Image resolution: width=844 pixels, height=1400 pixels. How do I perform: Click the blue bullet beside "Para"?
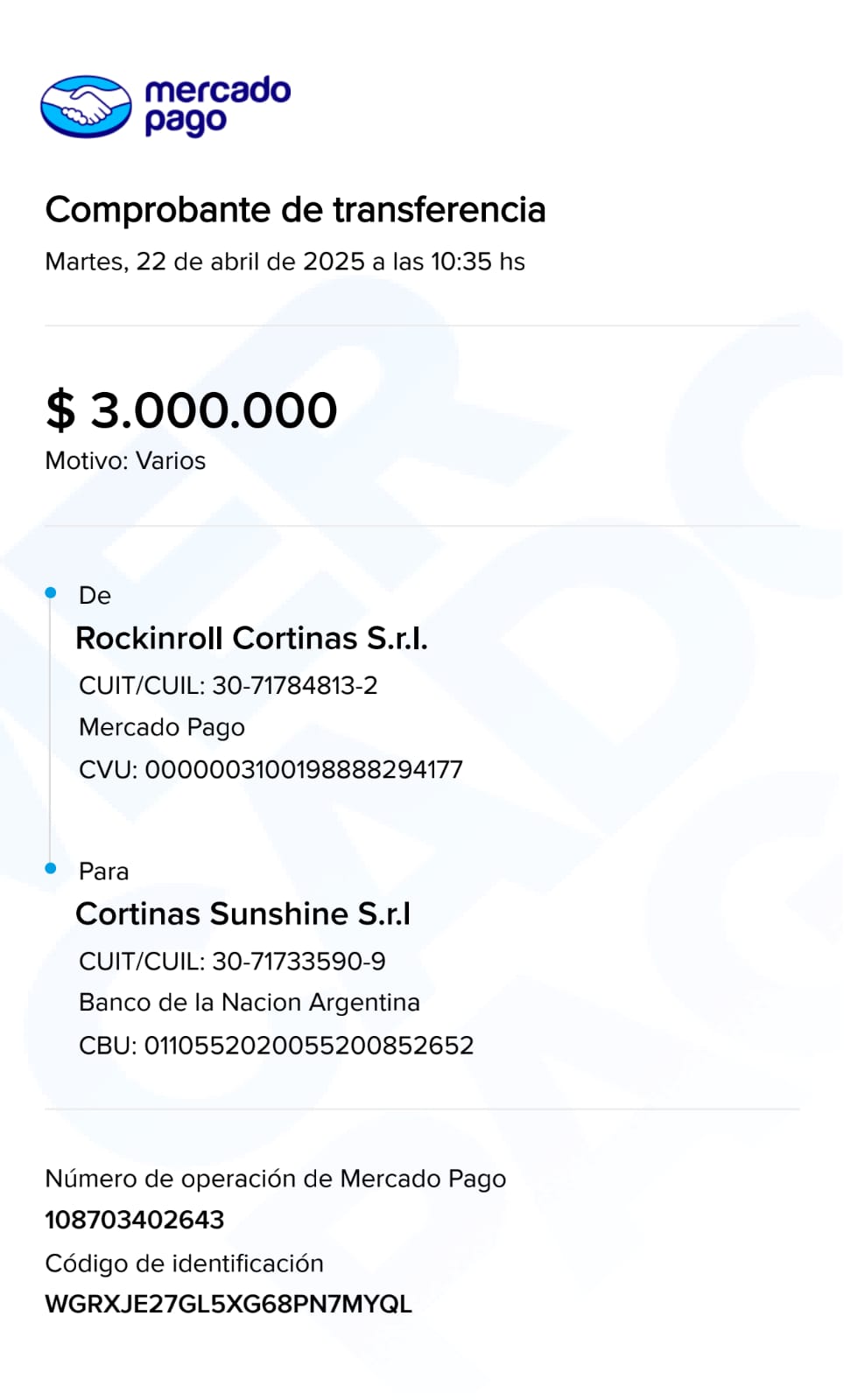coord(51,868)
